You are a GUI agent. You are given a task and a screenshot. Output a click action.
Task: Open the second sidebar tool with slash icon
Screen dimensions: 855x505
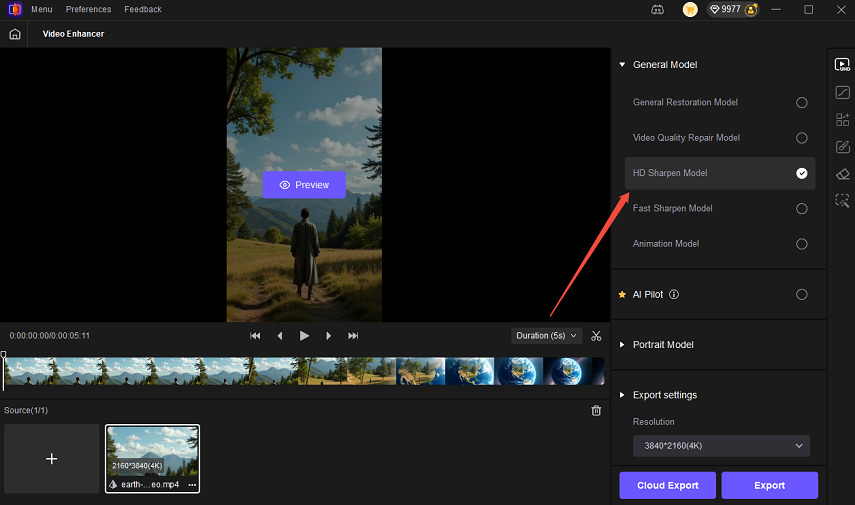tap(842, 92)
